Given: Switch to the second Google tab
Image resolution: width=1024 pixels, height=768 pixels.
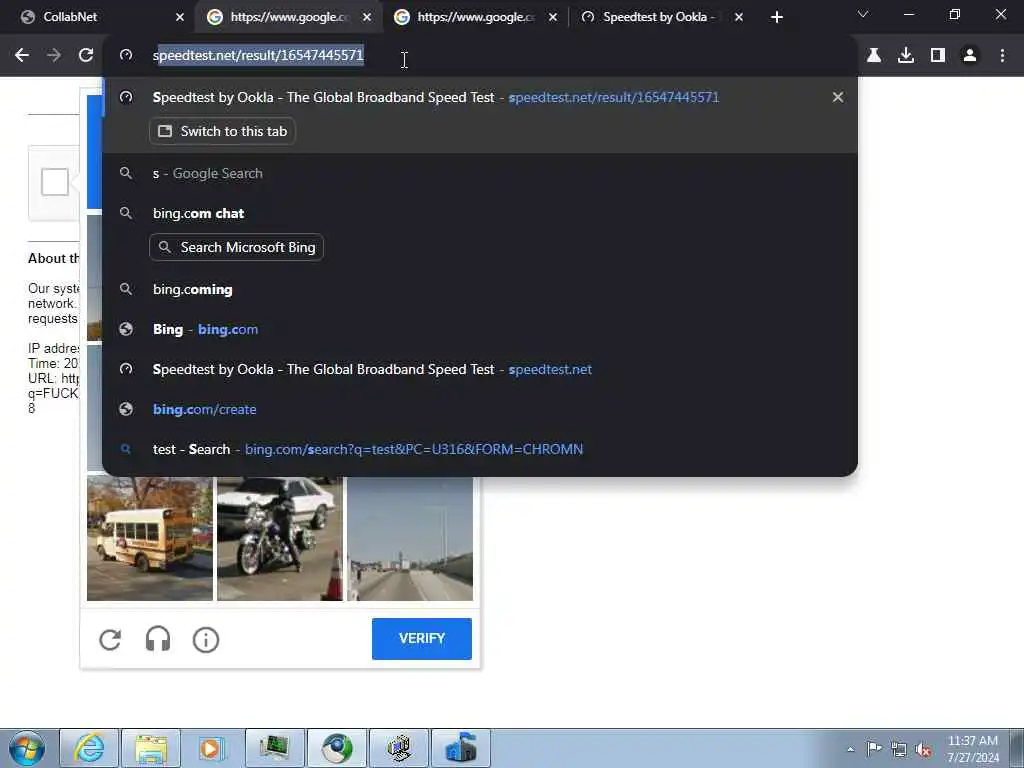Looking at the screenshot, I should pyautogui.click(x=474, y=17).
